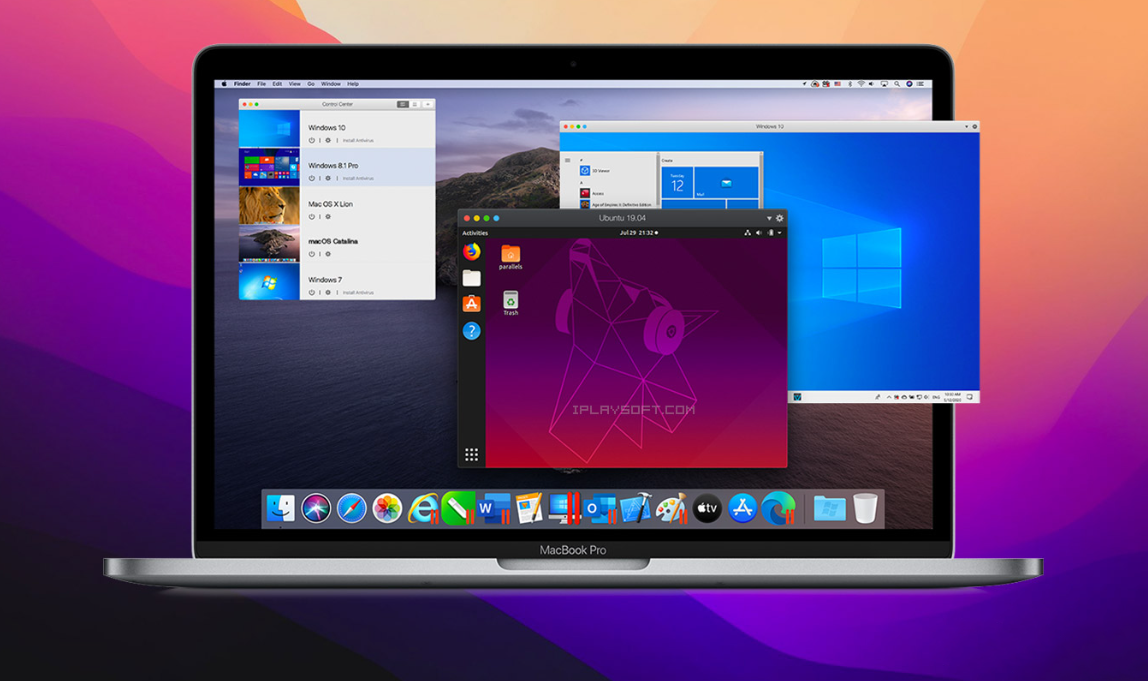The height and width of the screenshot is (681, 1148).
Task: Open Finder in the macOS Dock
Action: 280,508
